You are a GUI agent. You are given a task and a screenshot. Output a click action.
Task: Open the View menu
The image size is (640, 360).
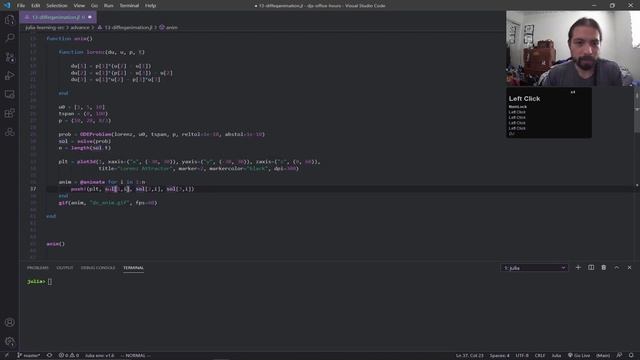79,6
